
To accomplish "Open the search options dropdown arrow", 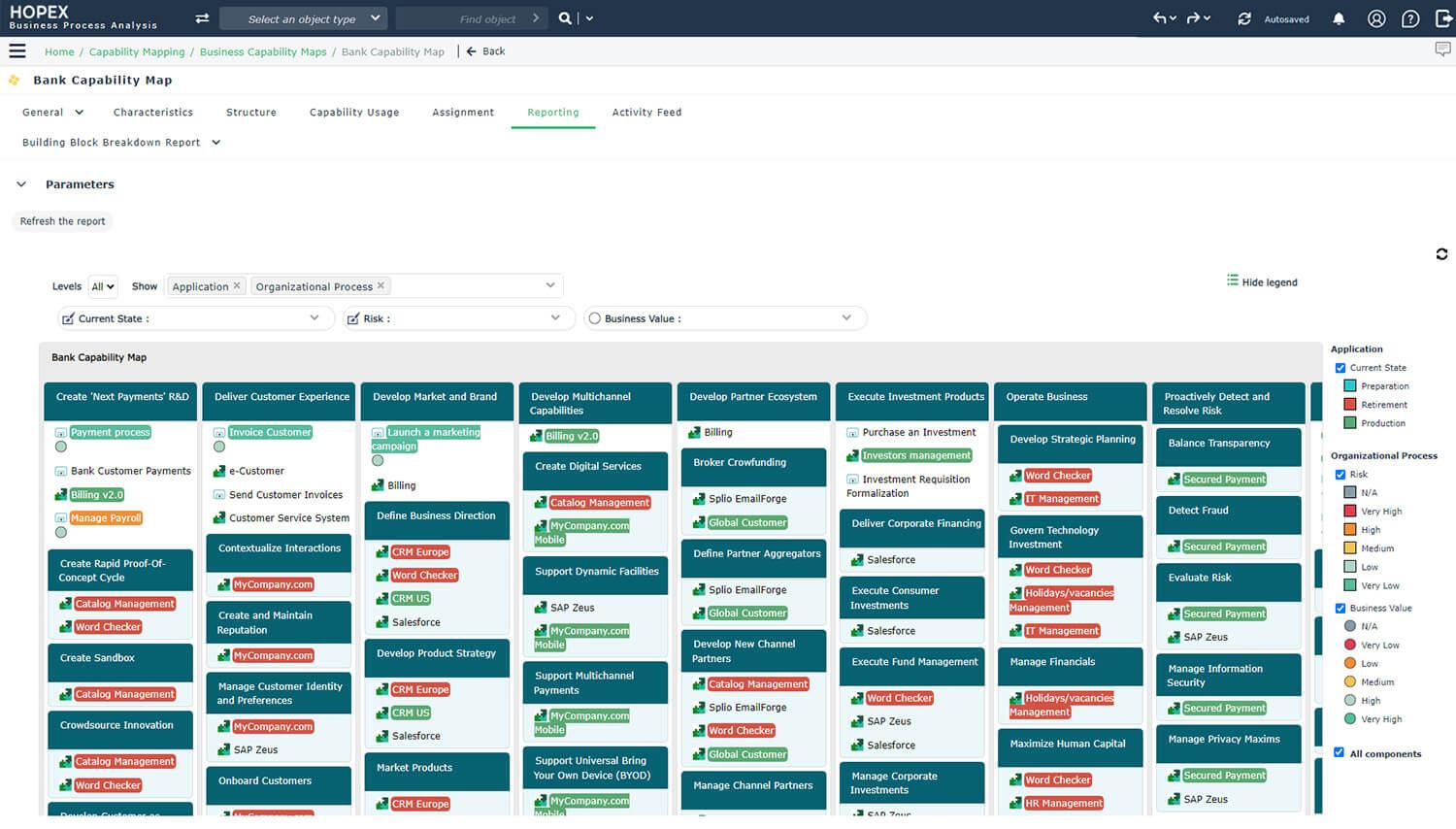I will 589,18.
